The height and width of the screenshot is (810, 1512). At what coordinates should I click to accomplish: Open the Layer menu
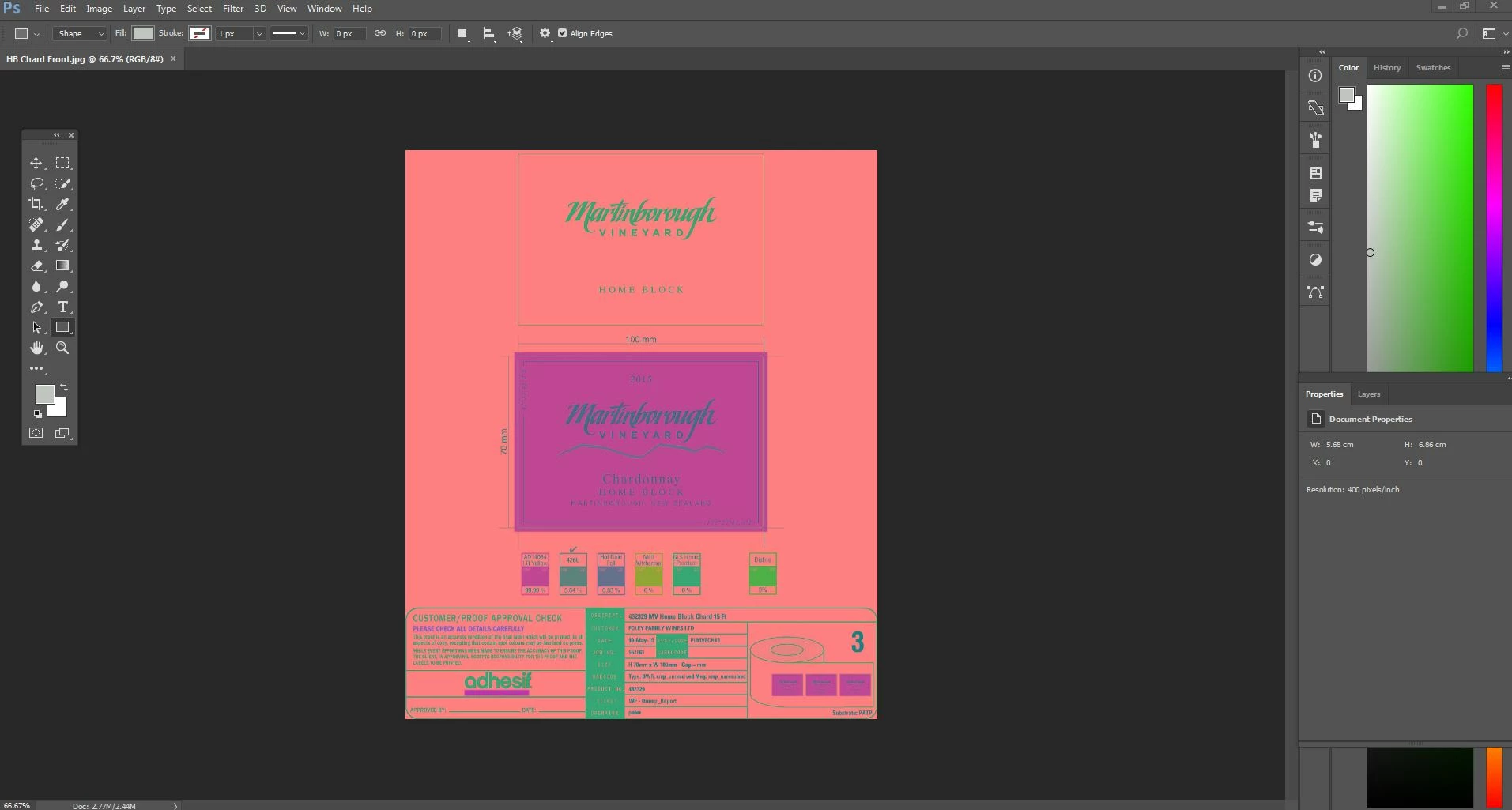[134, 9]
